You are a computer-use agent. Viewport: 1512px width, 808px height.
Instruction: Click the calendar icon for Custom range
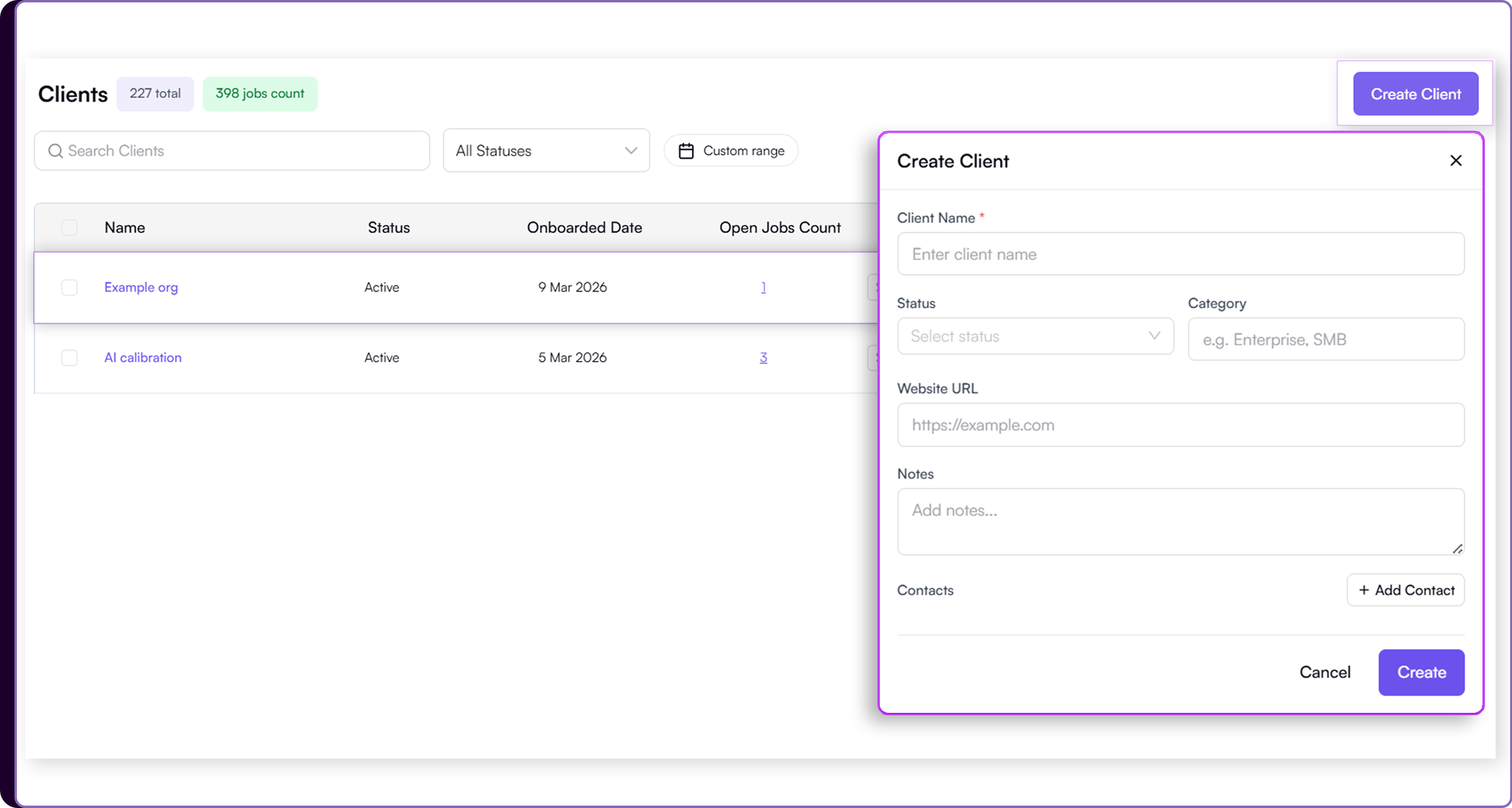pyautogui.click(x=686, y=151)
